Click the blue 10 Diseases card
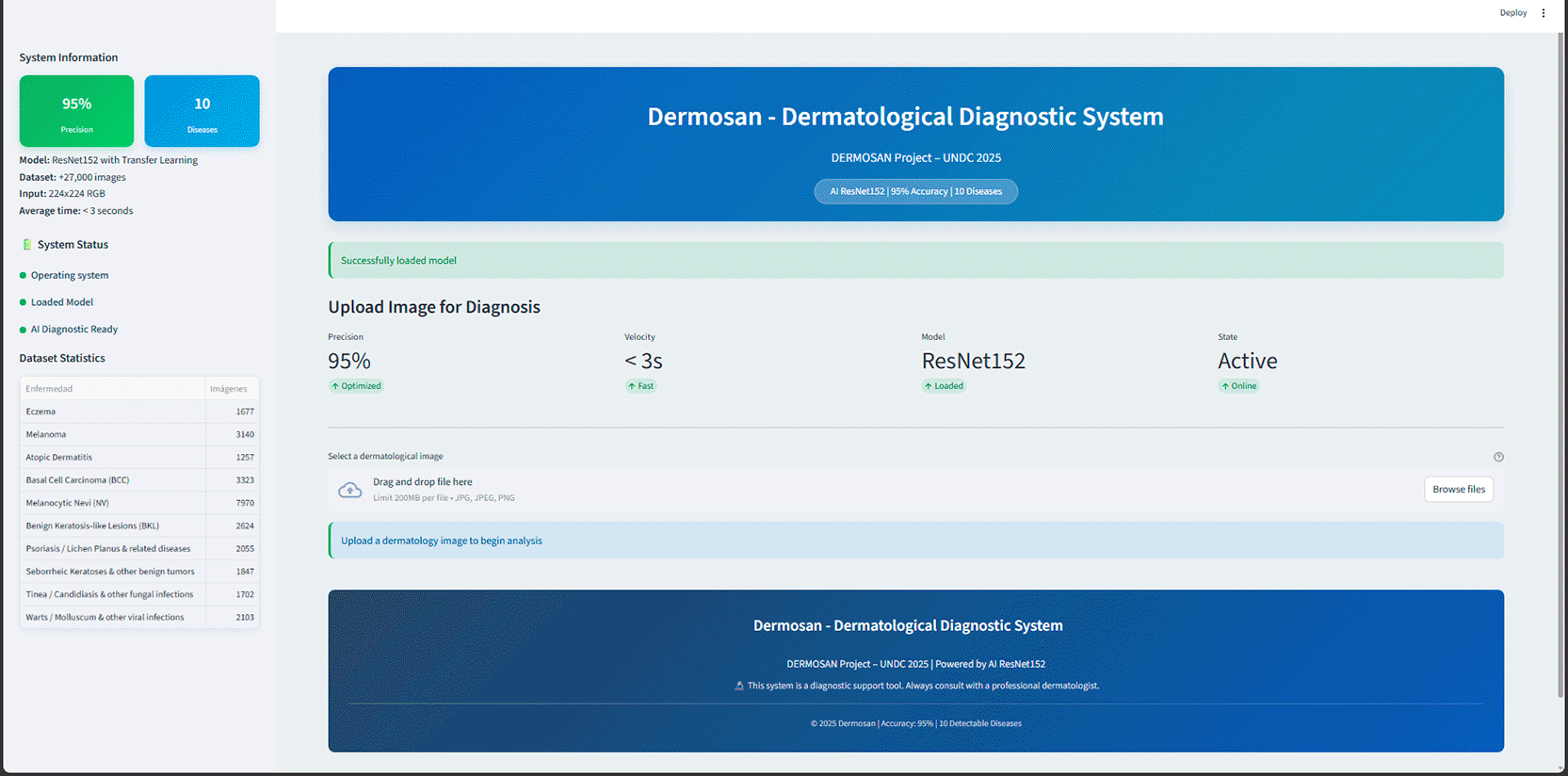The height and width of the screenshot is (776, 1568). (x=202, y=111)
